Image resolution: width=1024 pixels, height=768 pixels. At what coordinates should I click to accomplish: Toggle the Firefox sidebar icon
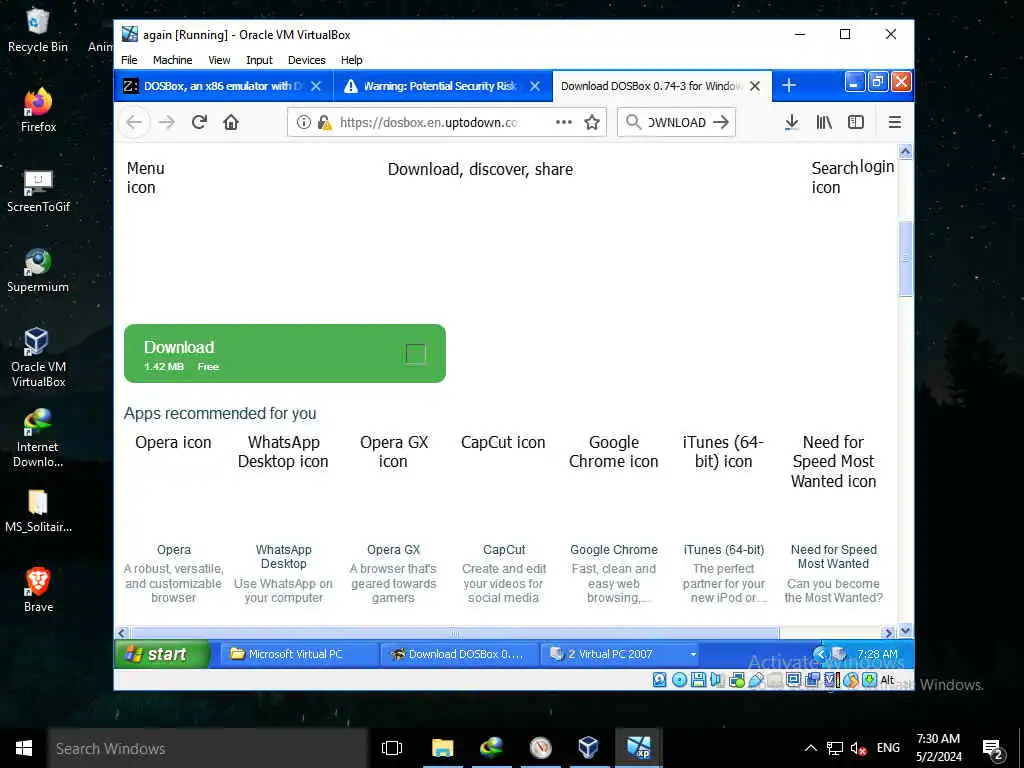pyautogui.click(x=856, y=122)
